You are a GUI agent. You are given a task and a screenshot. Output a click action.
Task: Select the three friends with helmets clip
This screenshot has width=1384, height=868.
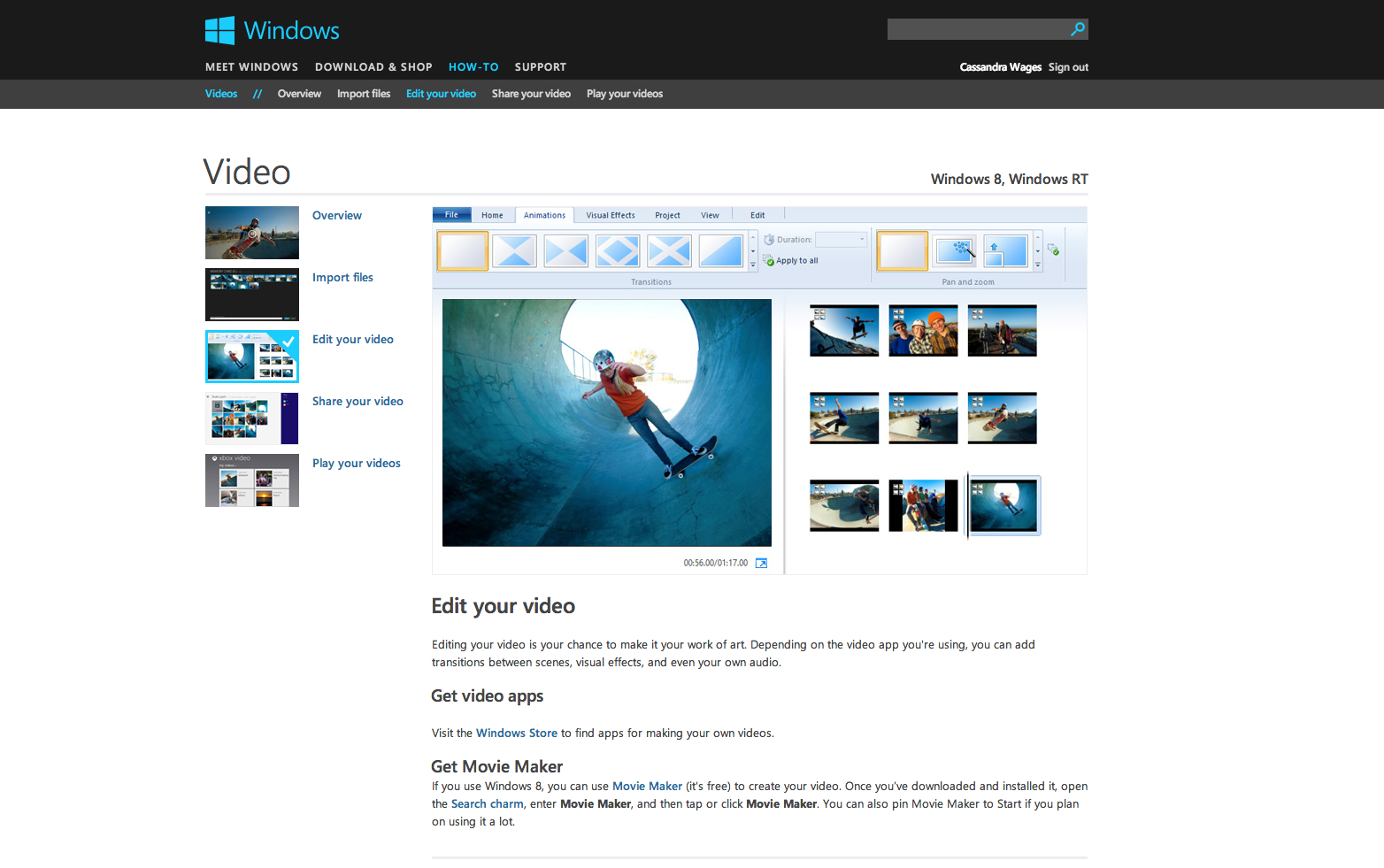[x=923, y=331]
